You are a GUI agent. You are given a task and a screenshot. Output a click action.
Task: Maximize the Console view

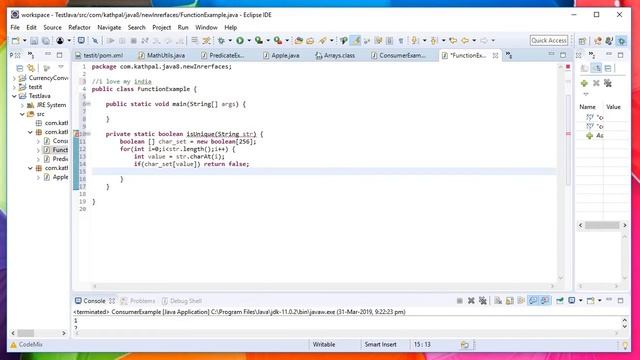coord(620,300)
